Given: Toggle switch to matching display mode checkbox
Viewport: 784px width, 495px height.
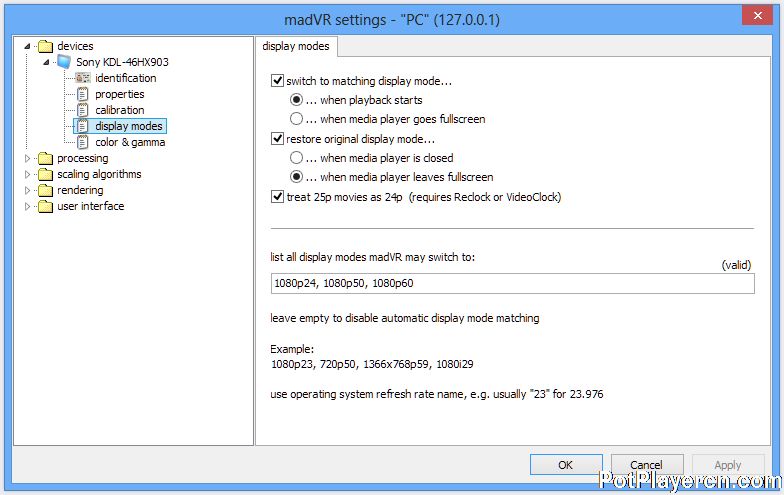Looking at the screenshot, I should pos(278,80).
